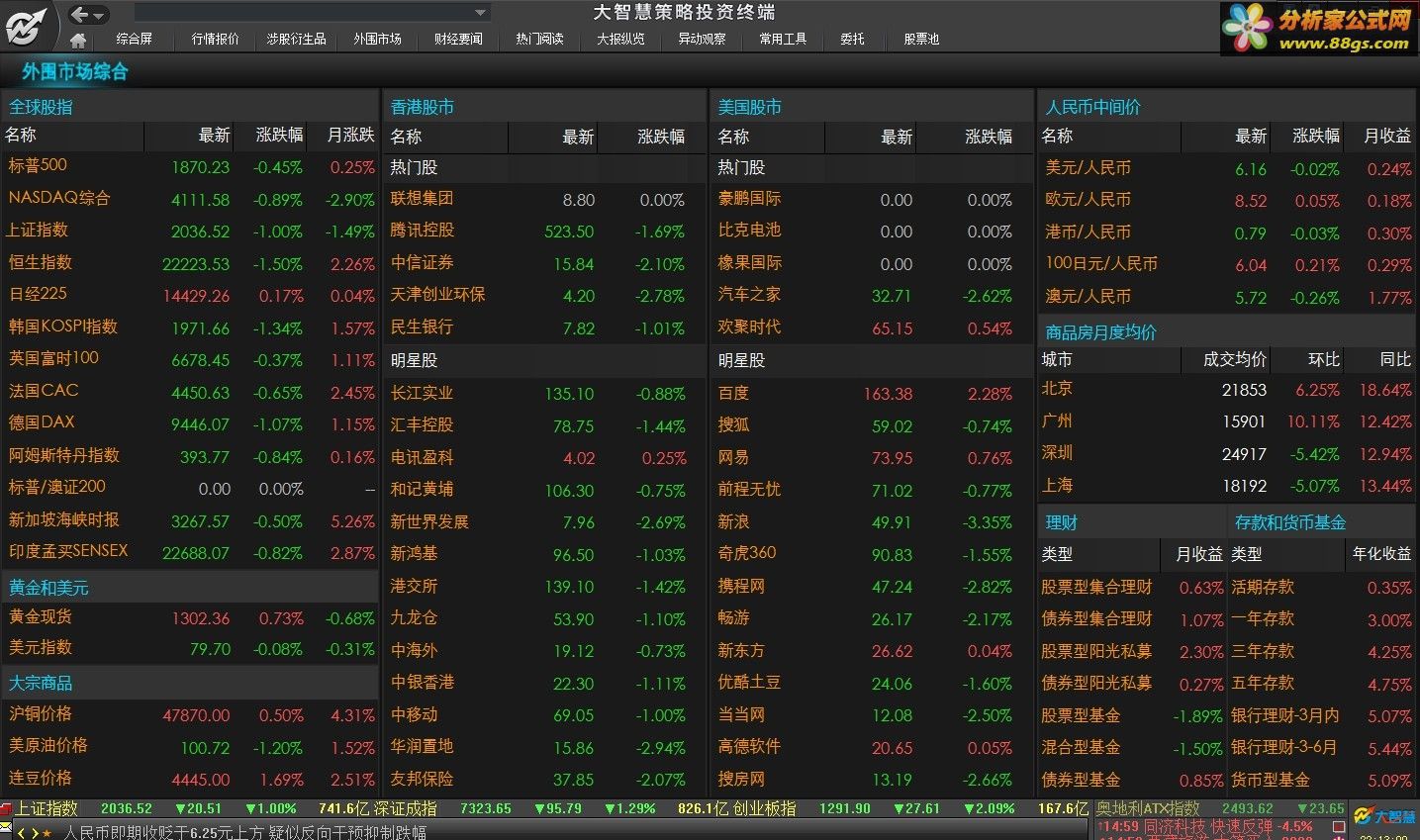Image resolution: width=1420 pixels, height=840 pixels.
Task: Open the 委托 trading menu
Action: (x=852, y=40)
